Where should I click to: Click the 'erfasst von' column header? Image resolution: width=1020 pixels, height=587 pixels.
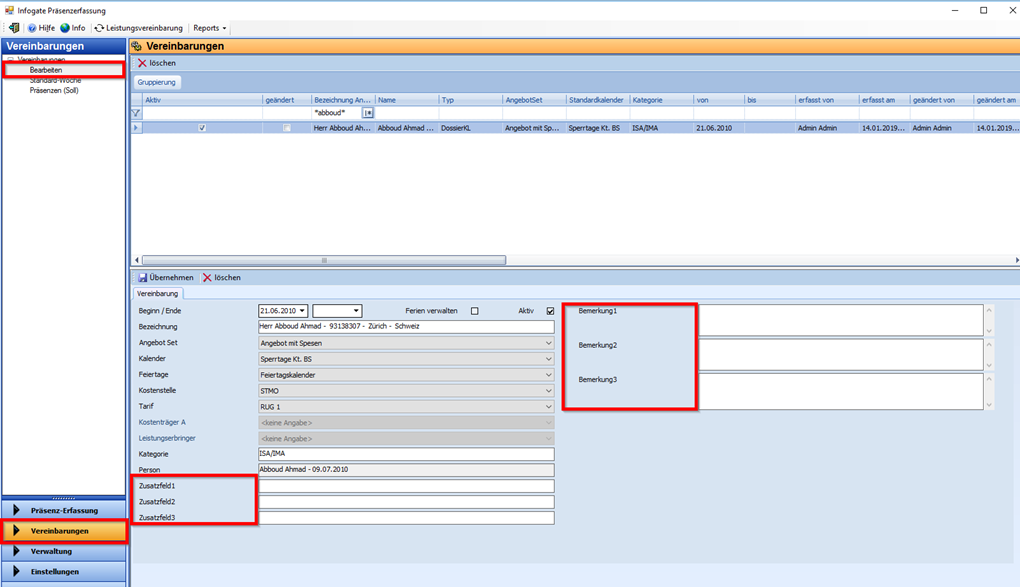(x=827, y=100)
